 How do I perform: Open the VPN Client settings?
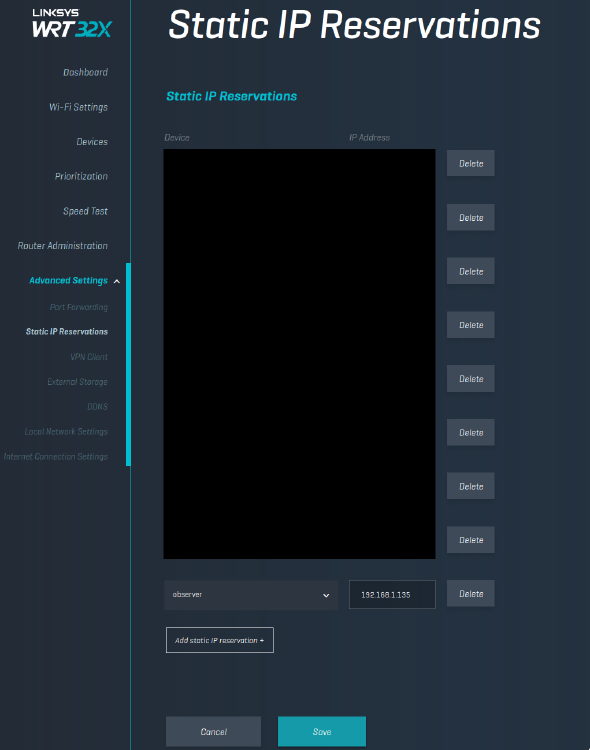tap(89, 357)
